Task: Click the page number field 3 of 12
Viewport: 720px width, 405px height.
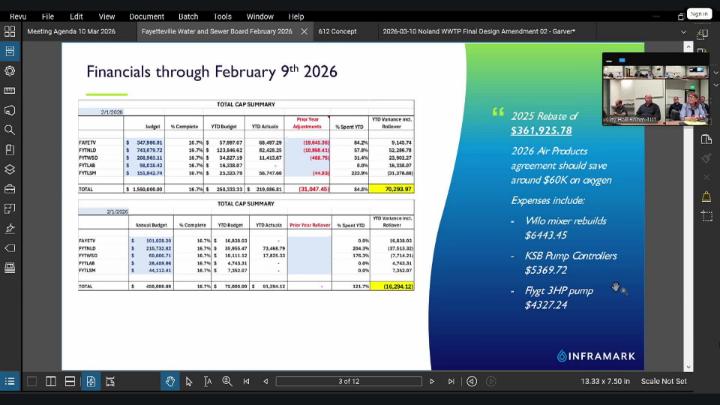Action: click(x=349, y=381)
